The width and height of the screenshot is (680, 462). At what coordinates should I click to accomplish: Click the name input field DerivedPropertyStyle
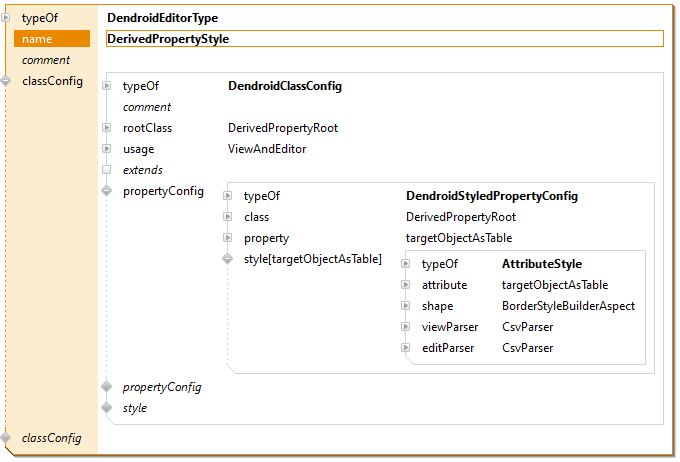click(384, 39)
